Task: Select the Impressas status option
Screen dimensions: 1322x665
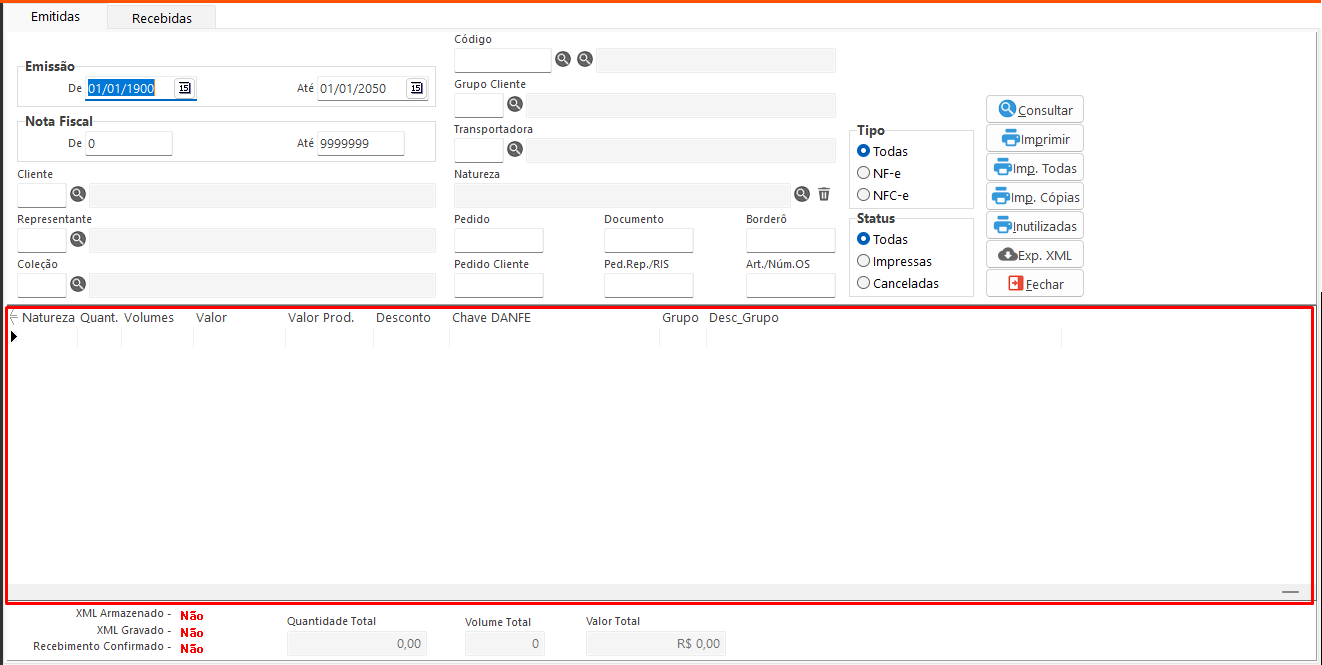Action: (864, 261)
